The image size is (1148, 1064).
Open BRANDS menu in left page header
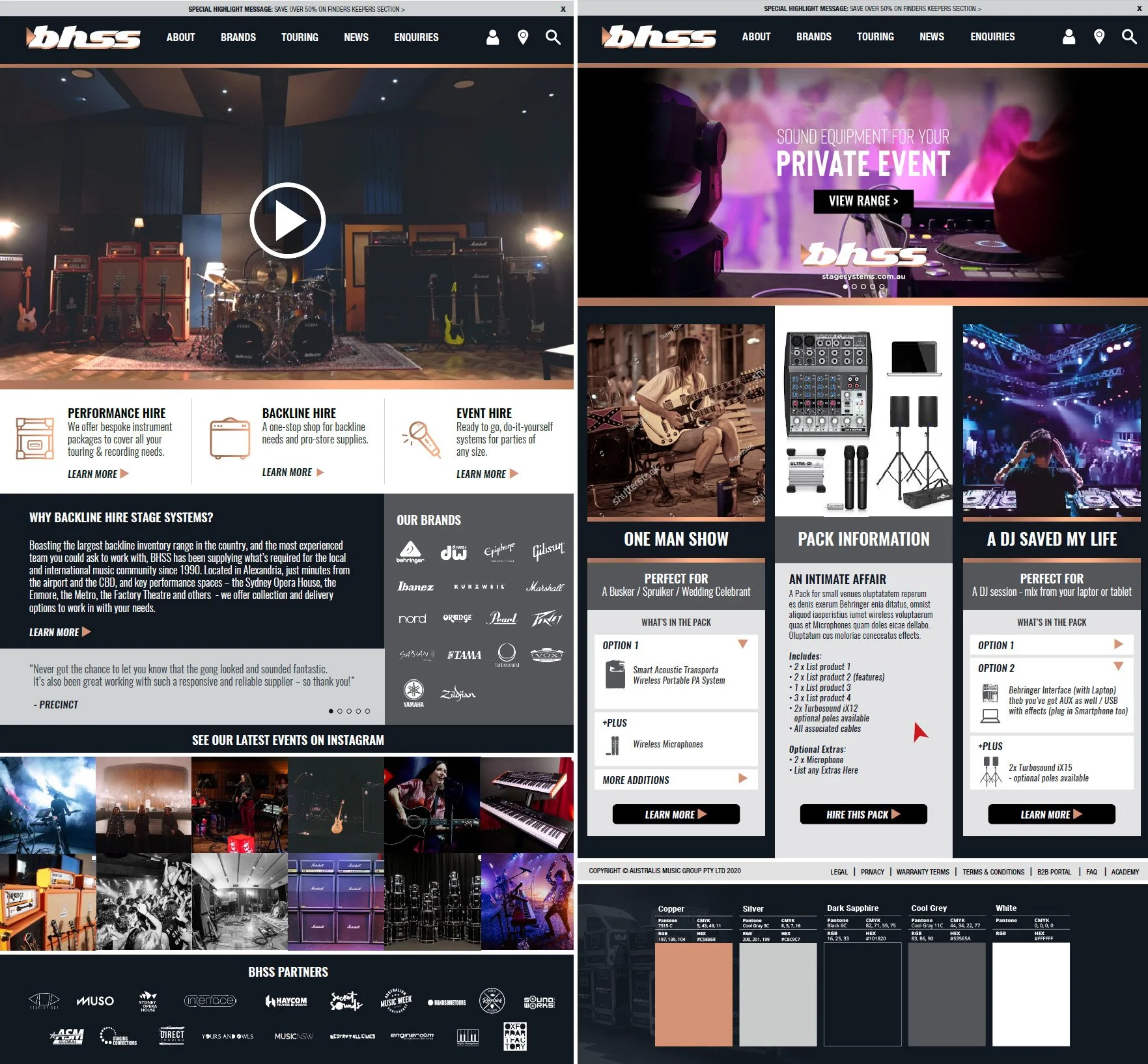coord(238,37)
